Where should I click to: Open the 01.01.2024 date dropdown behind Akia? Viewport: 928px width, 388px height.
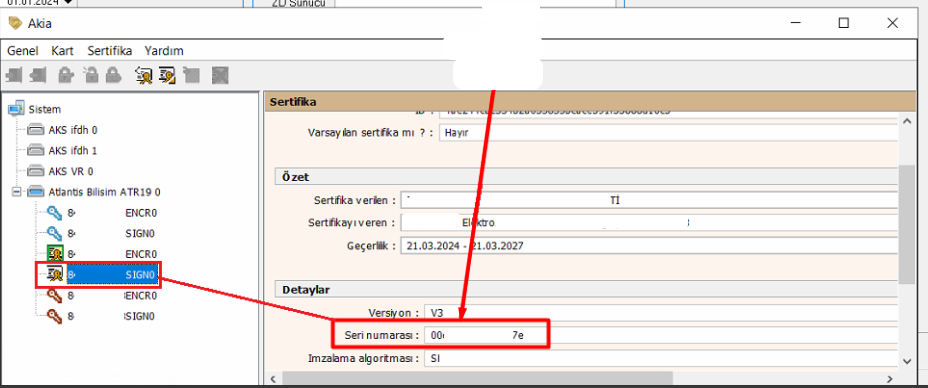click(68, 2)
